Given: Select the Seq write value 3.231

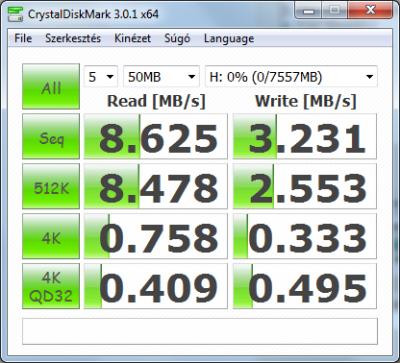Looking at the screenshot, I should (x=305, y=136).
